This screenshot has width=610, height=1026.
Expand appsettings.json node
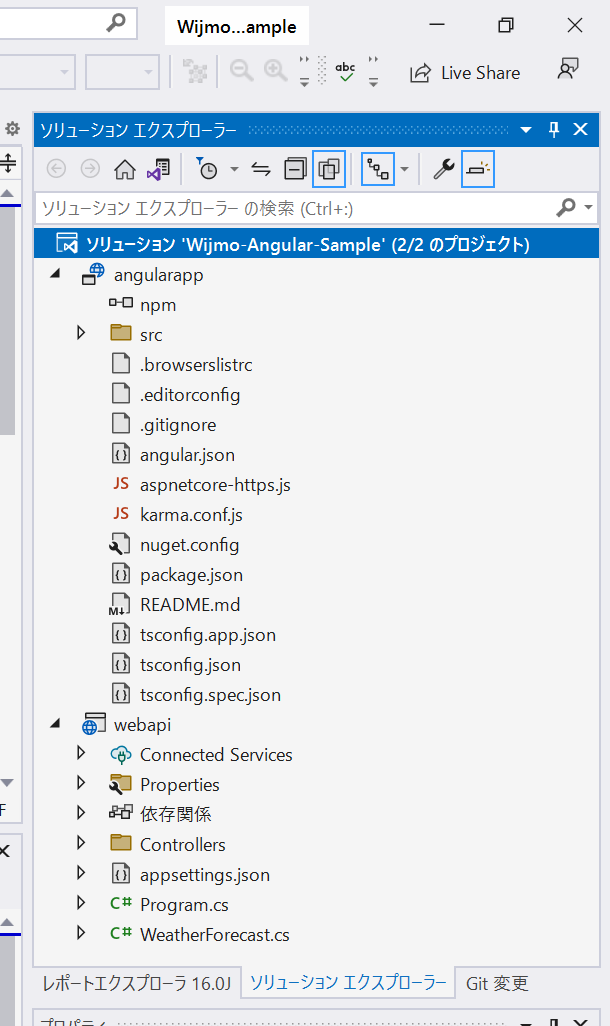click(81, 873)
